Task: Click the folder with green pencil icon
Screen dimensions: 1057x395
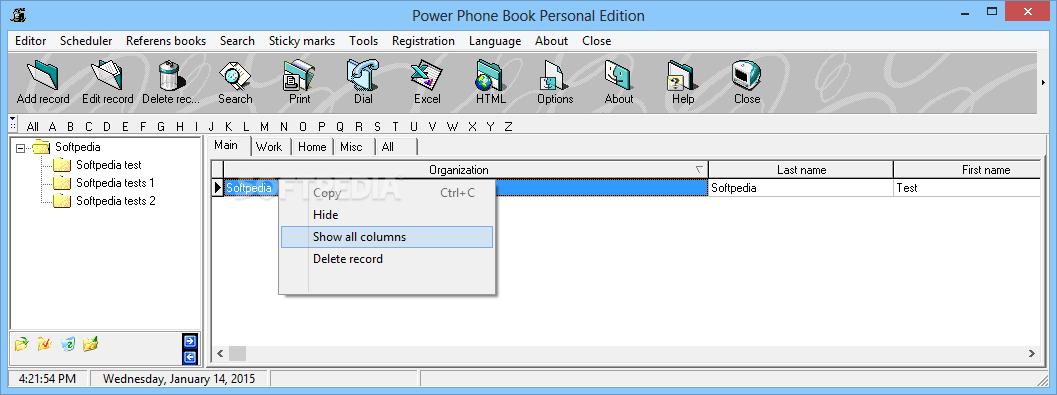Action: (x=90, y=344)
